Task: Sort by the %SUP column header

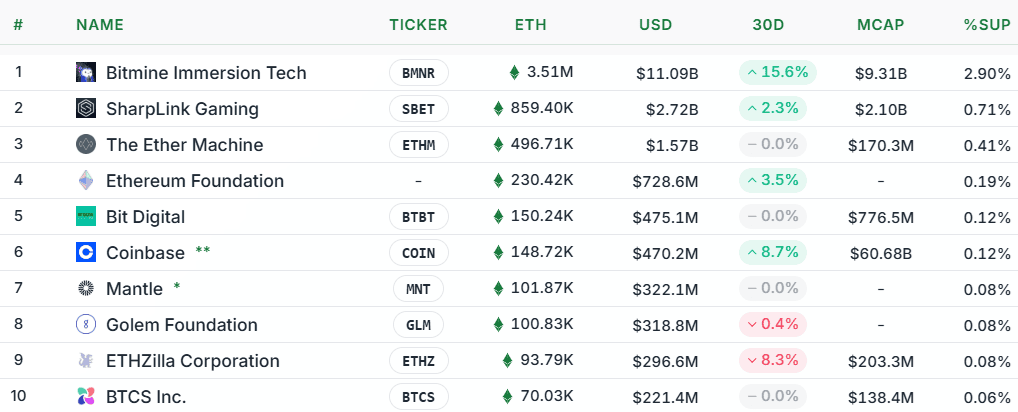Action: 986,25
